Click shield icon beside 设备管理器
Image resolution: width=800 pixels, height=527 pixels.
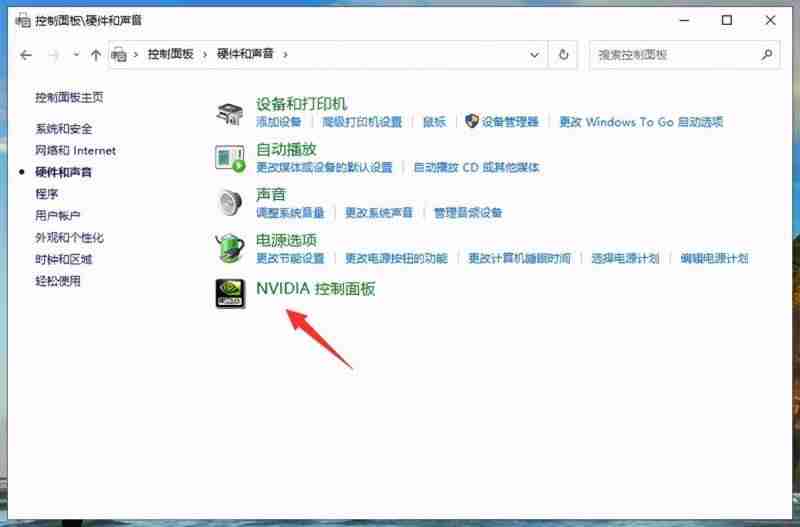[x=472, y=121]
